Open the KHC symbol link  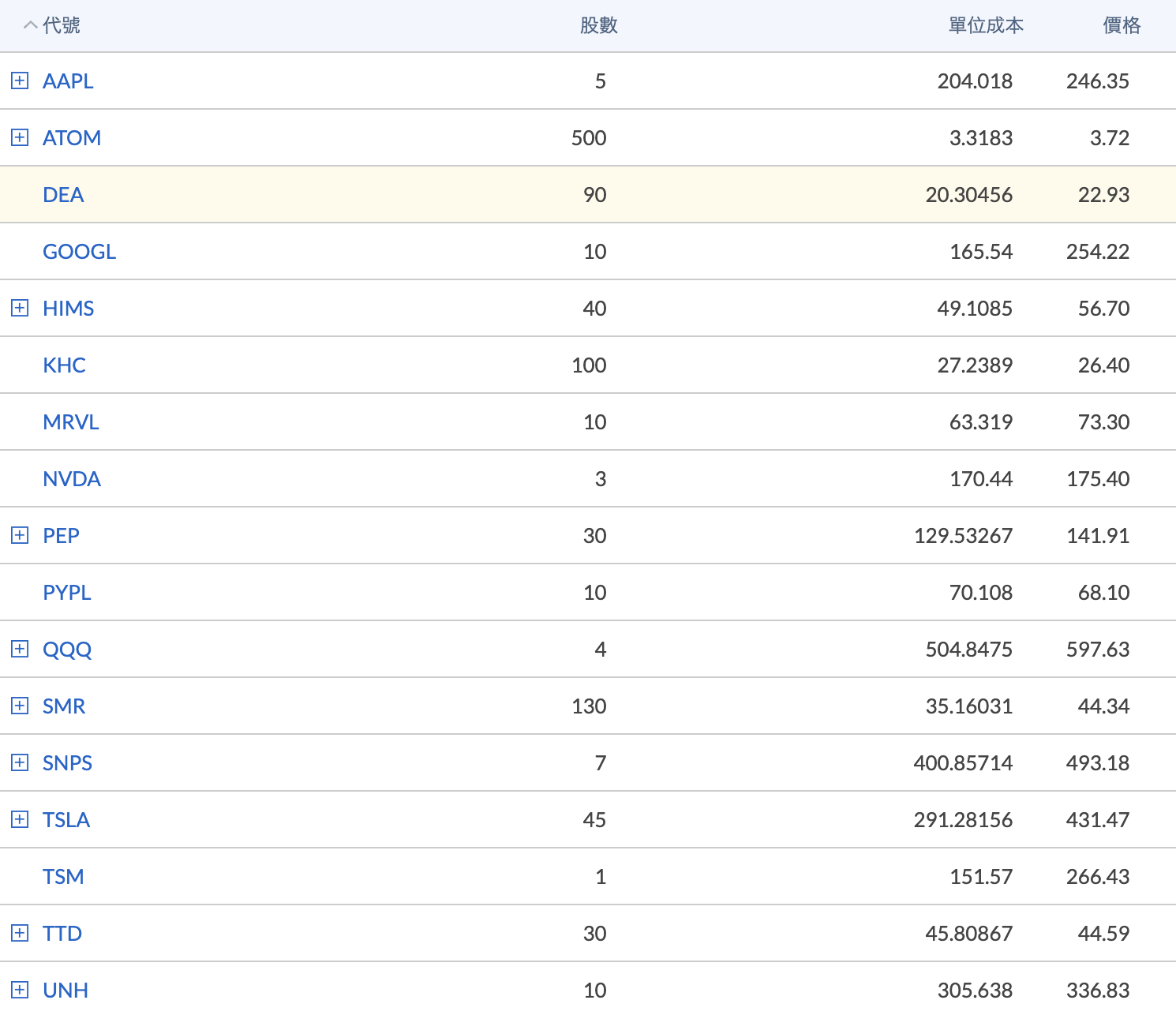64,365
